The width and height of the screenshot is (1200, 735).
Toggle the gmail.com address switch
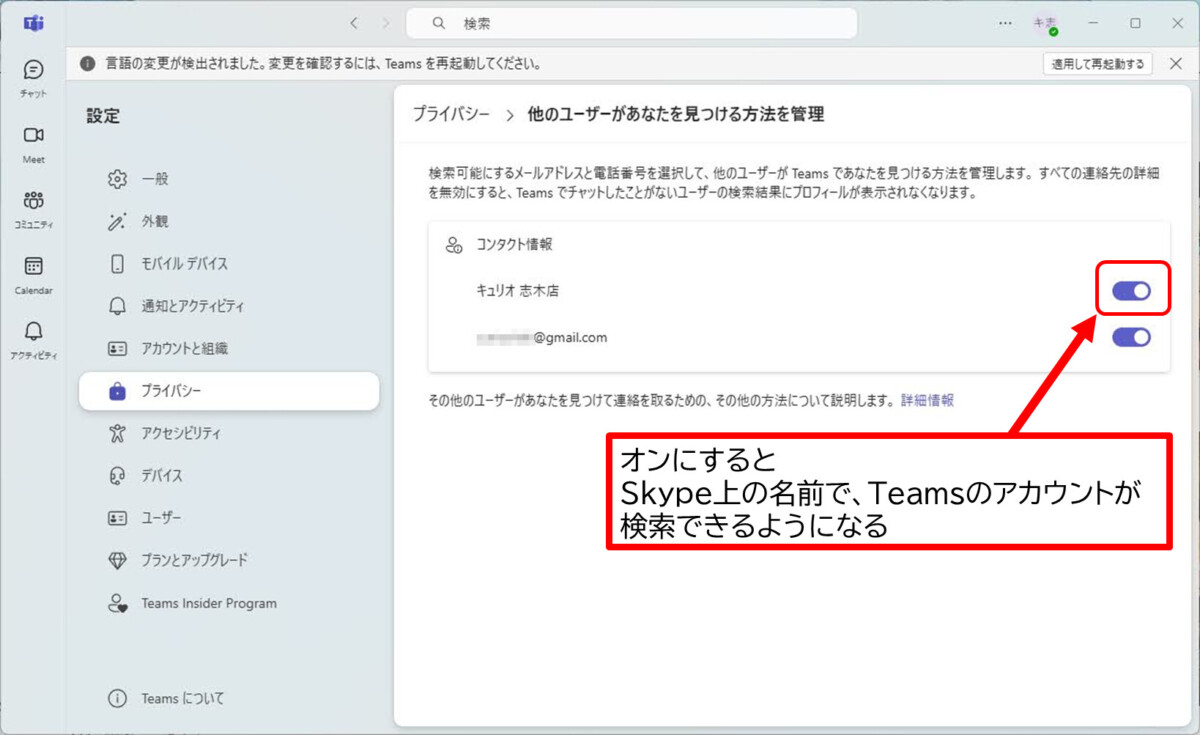[x=1131, y=337]
